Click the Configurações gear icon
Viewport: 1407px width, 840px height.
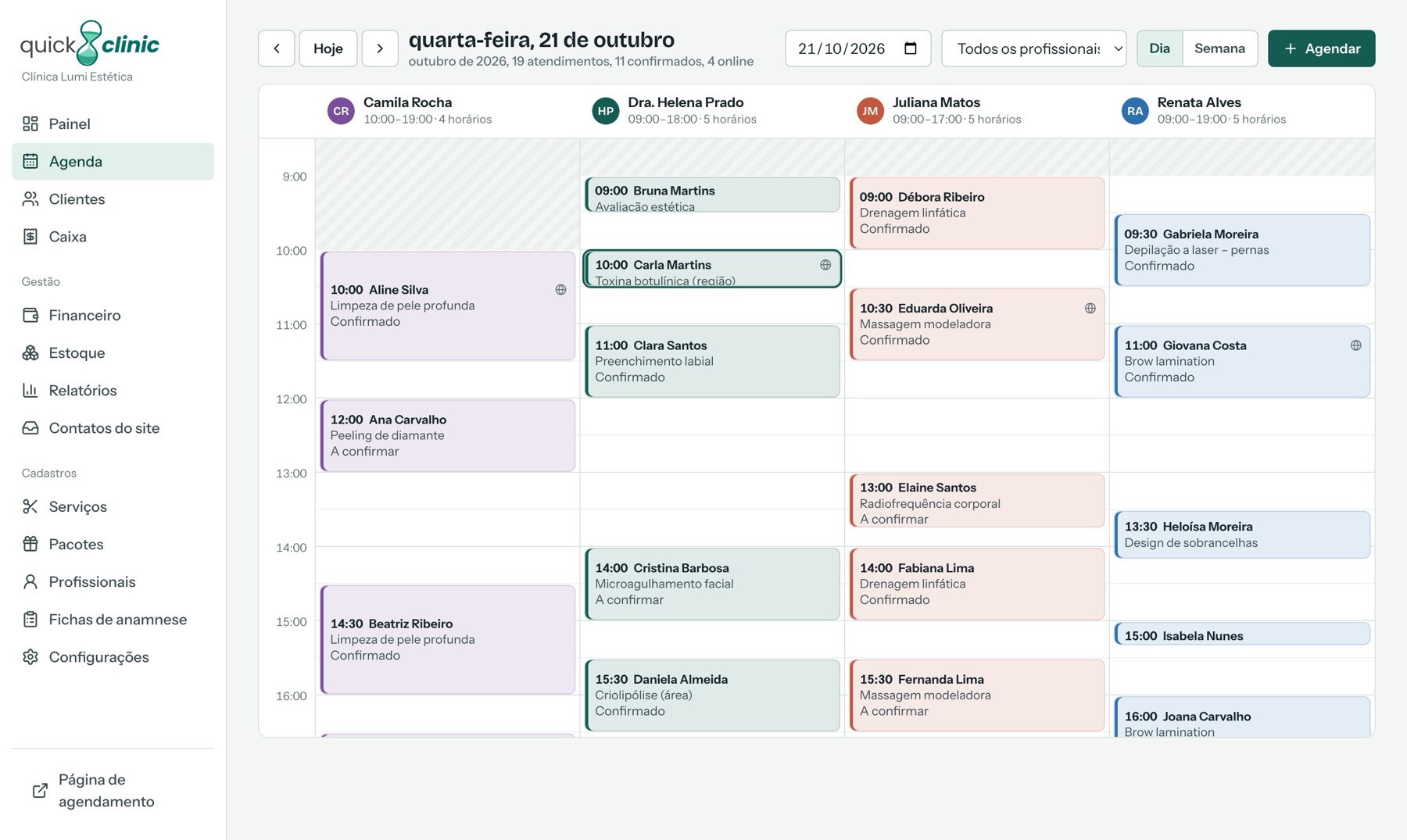pyautogui.click(x=30, y=656)
